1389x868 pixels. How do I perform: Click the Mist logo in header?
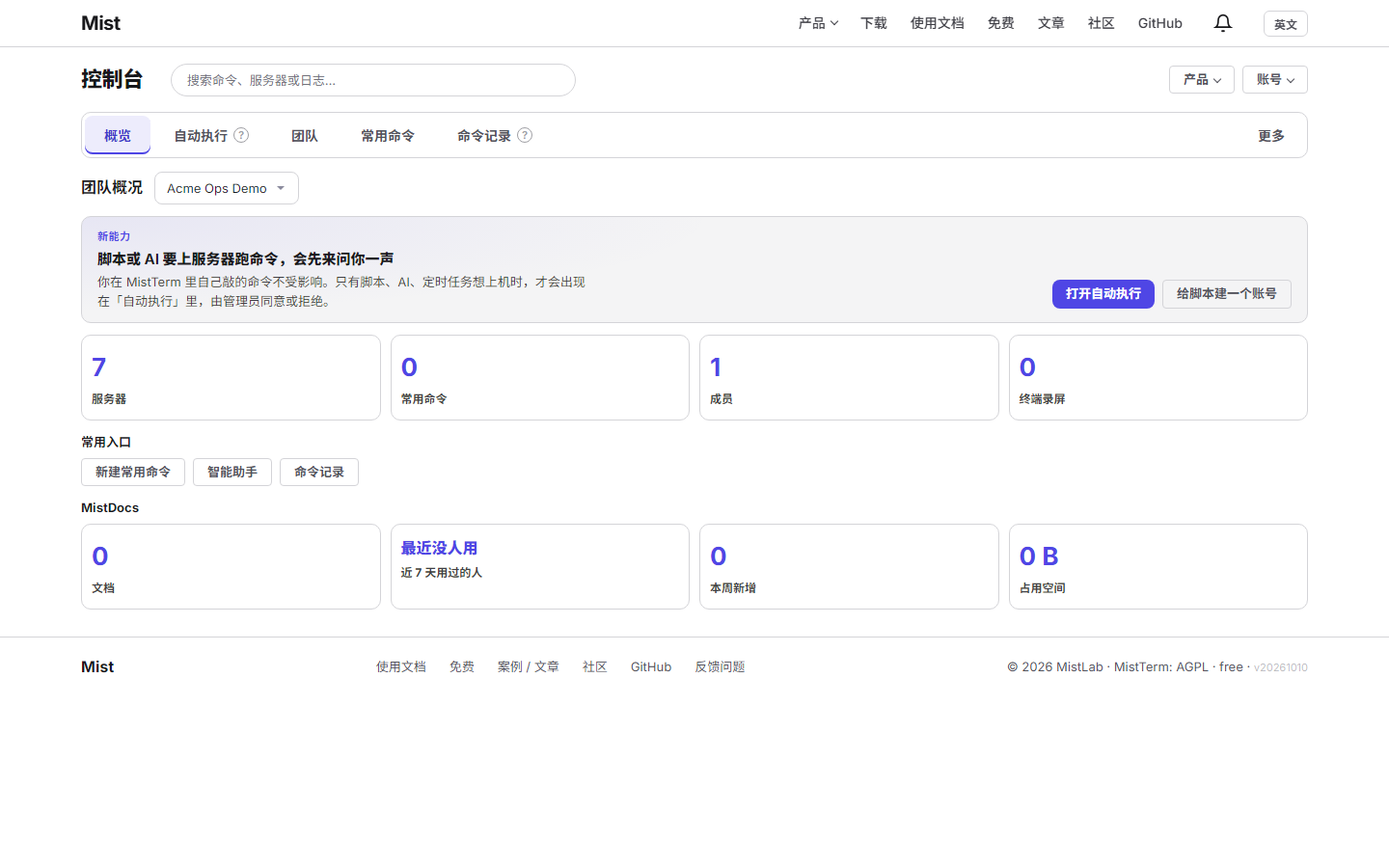tap(100, 23)
